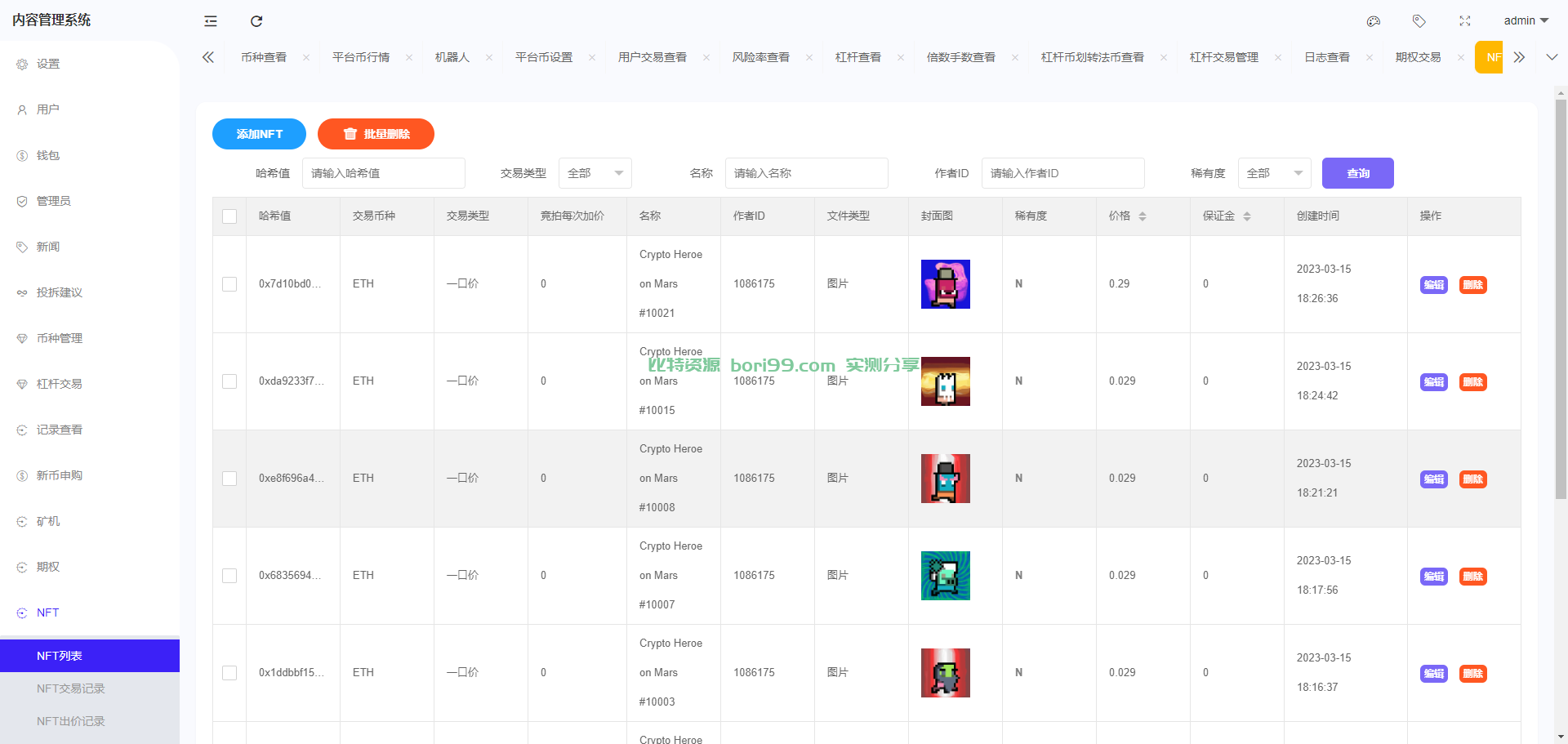Switch to the 风险率查看 tab
Screen dimensions: 1568x744
(x=761, y=57)
